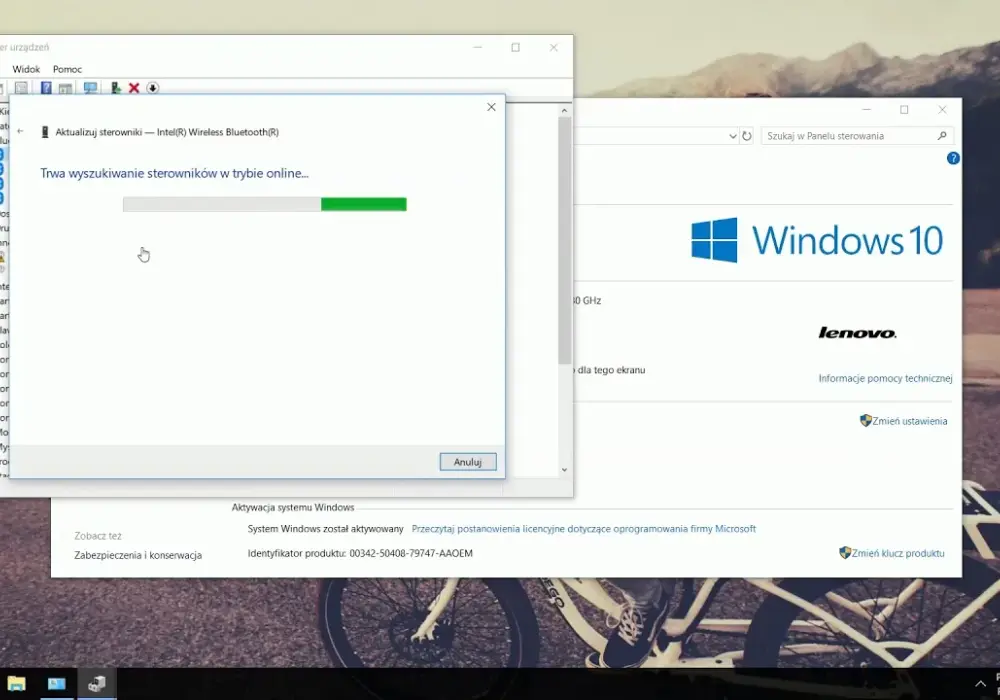The height and width of the screenshot is (700, 1000).
Task: Click the scan for hardware changes monitor icon
Action: (90, 88)
